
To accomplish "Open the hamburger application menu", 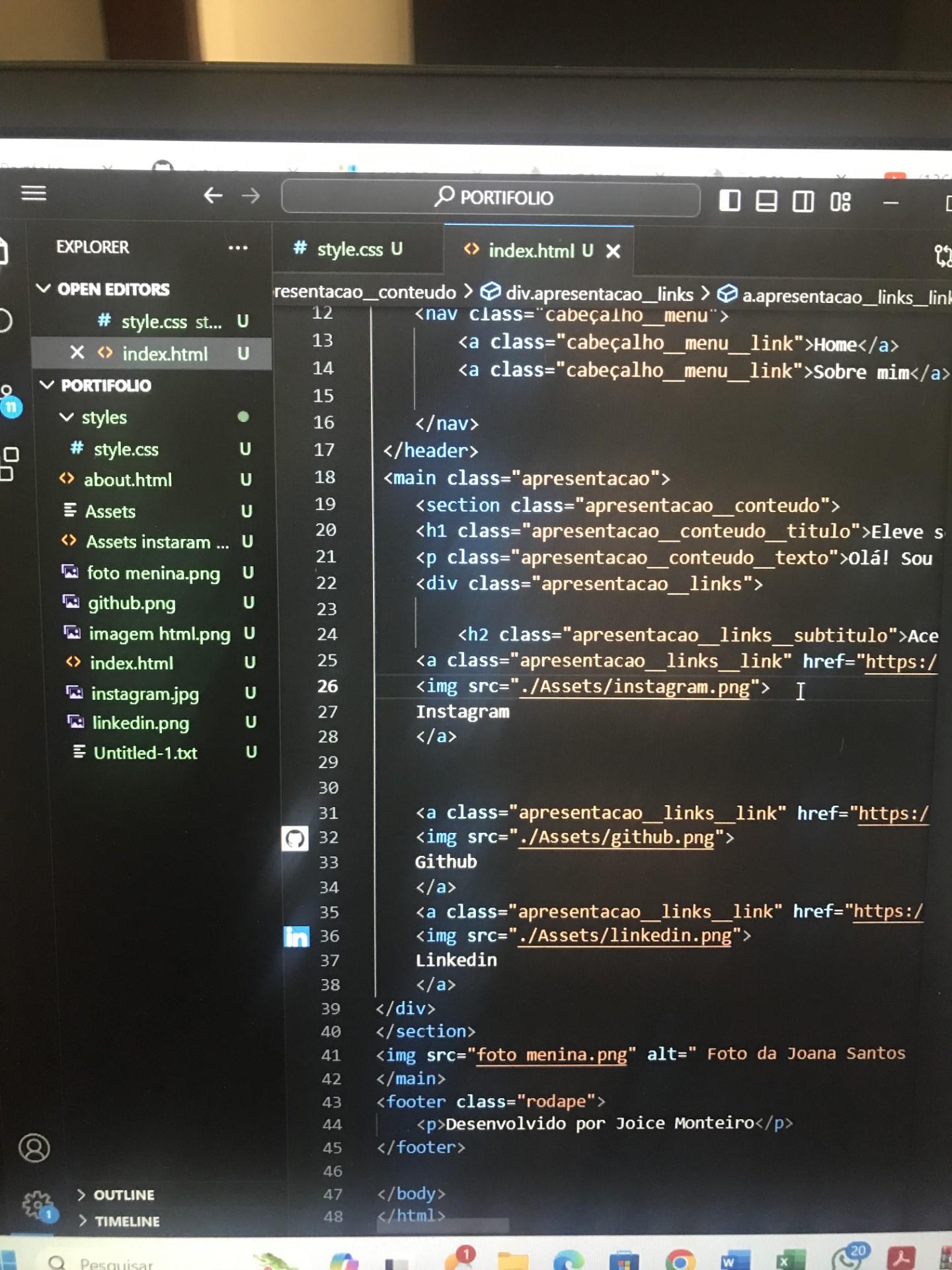I will (34, 193).
